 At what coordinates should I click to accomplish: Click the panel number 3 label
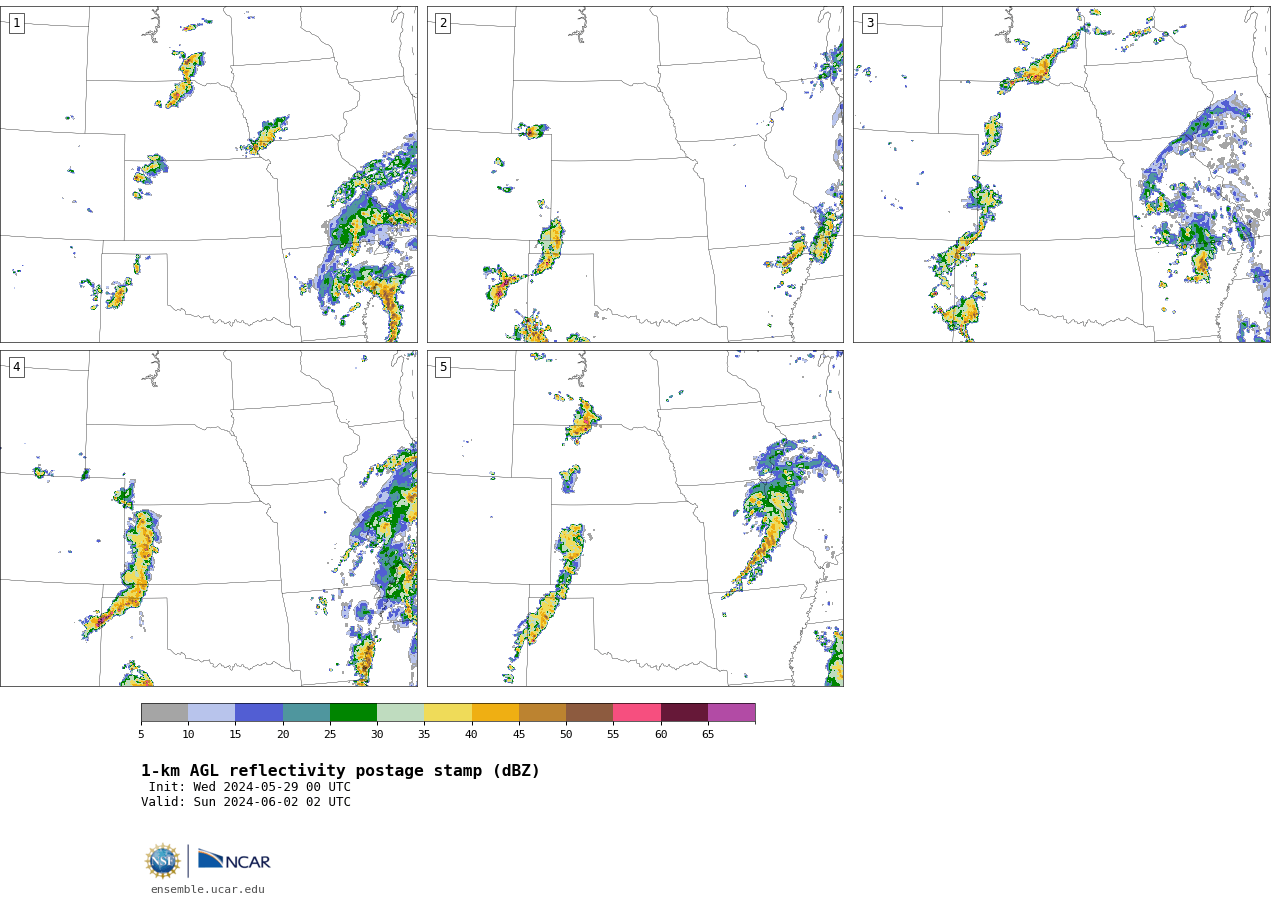click(x=869, y=23)
